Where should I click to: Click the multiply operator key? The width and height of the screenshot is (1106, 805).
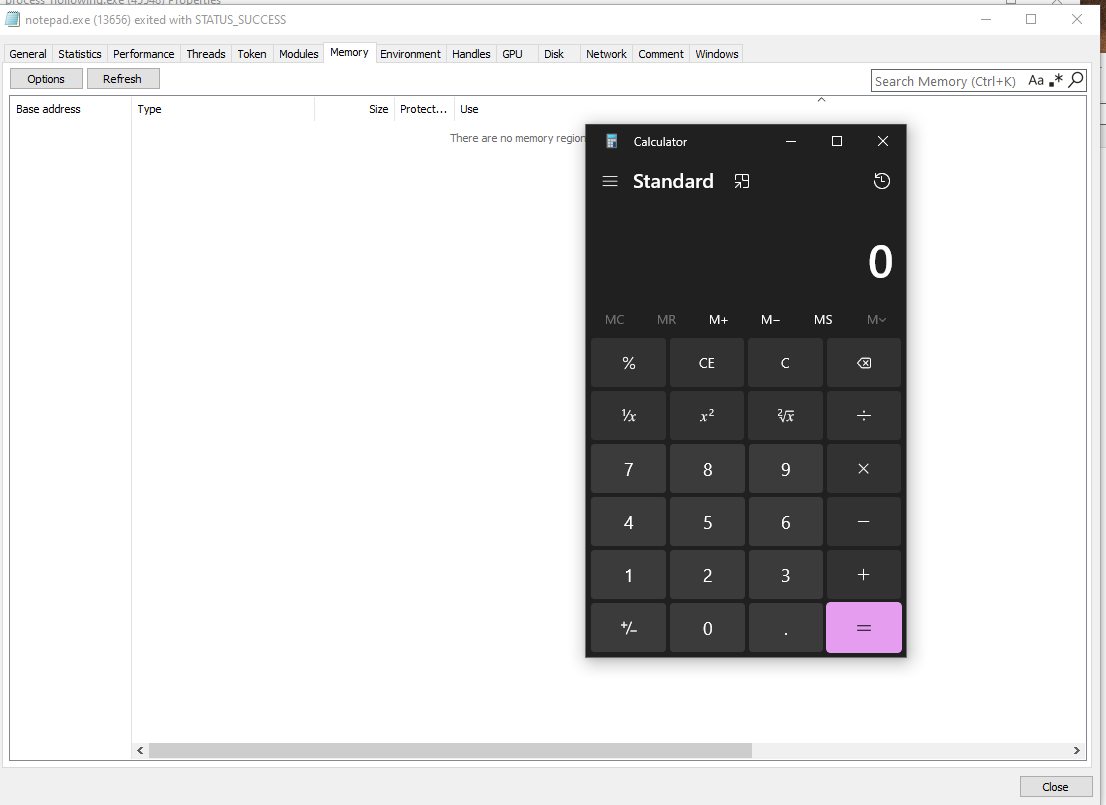point(863,468)
